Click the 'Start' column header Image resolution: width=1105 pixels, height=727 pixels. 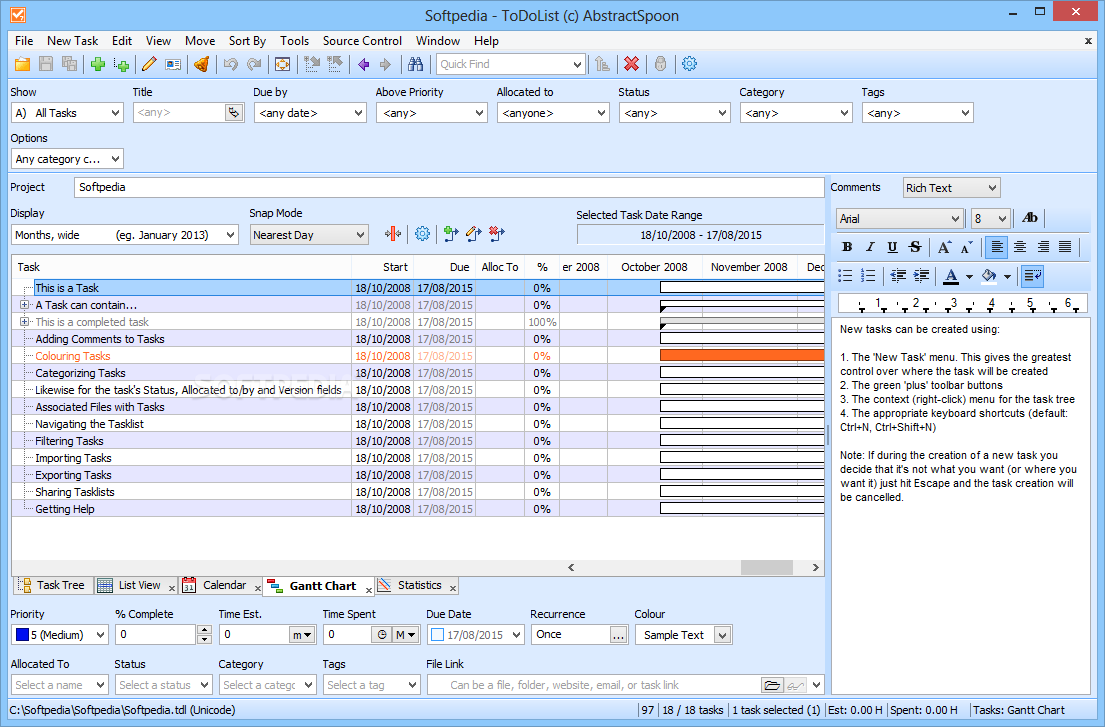pos(383,267)
